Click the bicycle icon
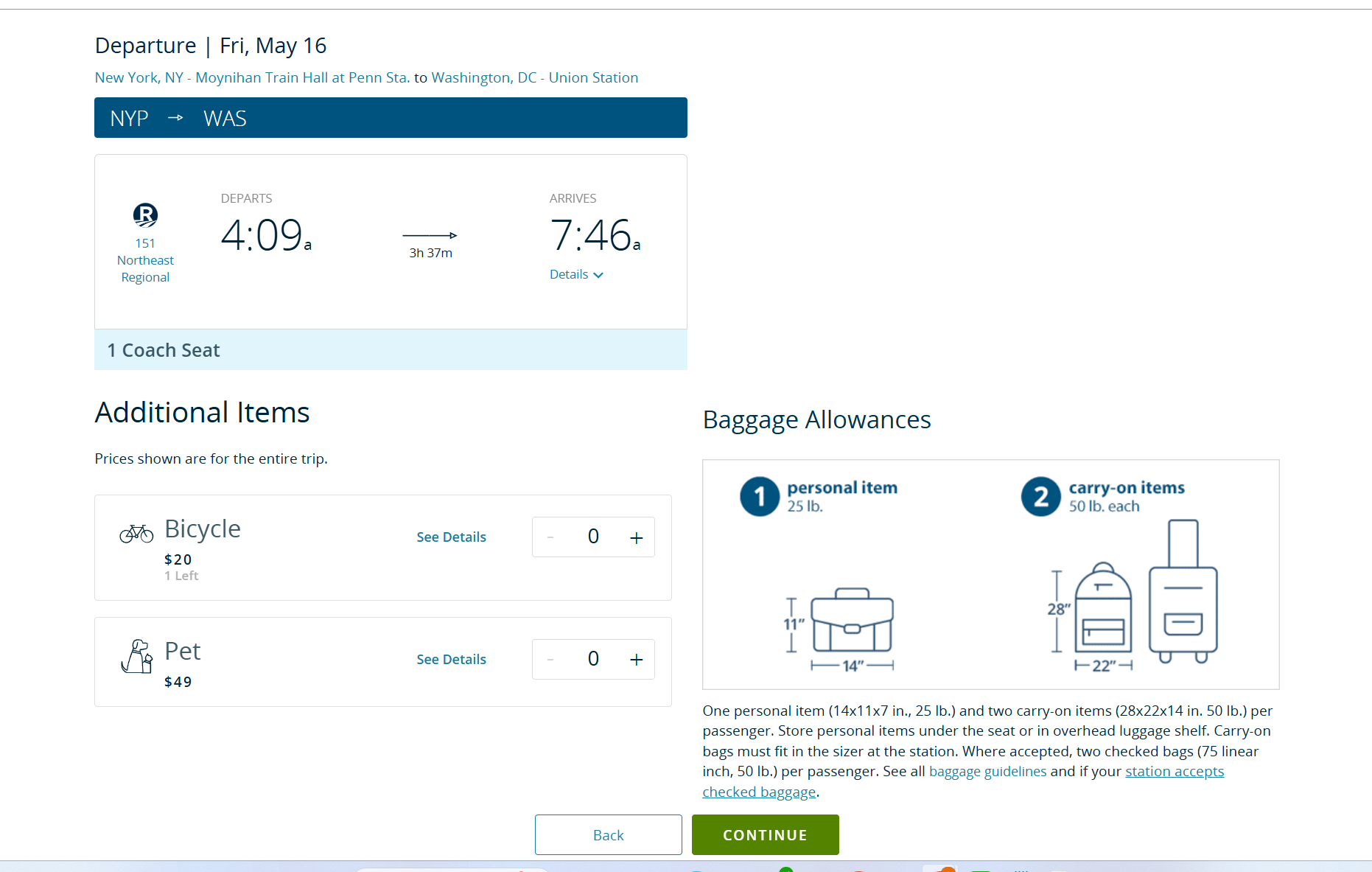1372x872 pixels. (136, 533)
